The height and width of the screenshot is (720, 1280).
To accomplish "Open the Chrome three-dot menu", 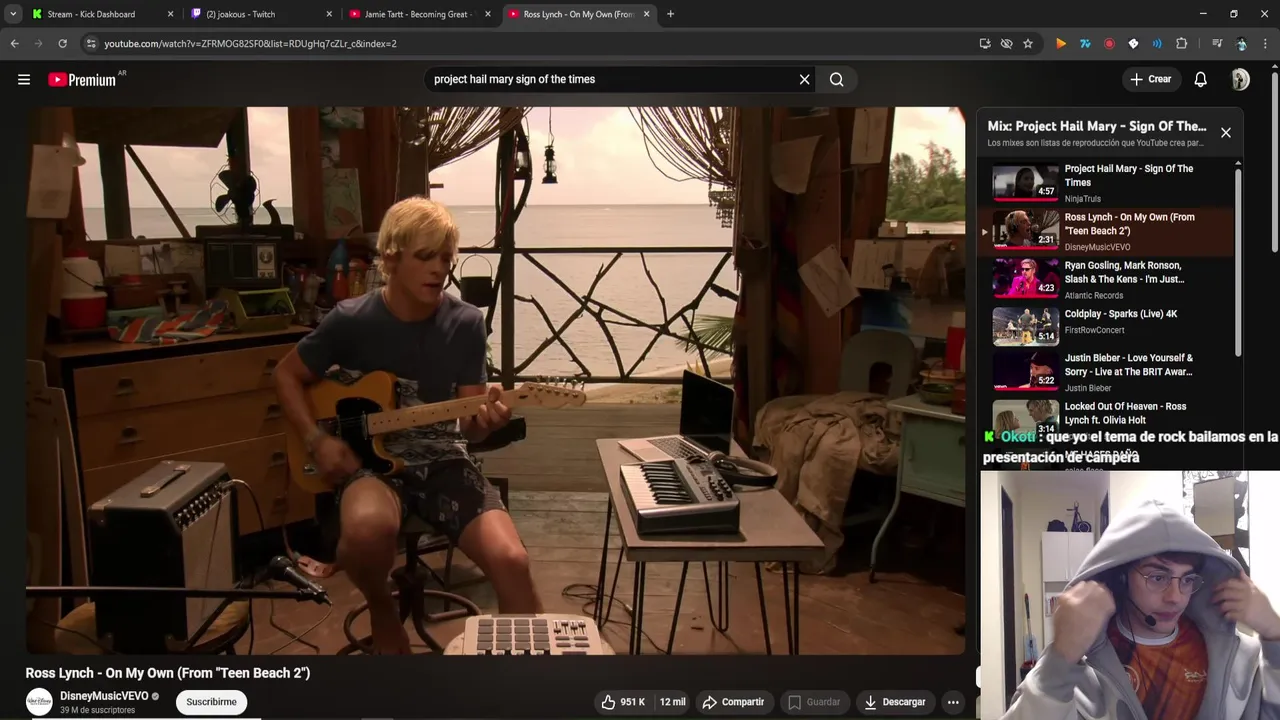I will pyautogui.click(x=1266, y=44).
